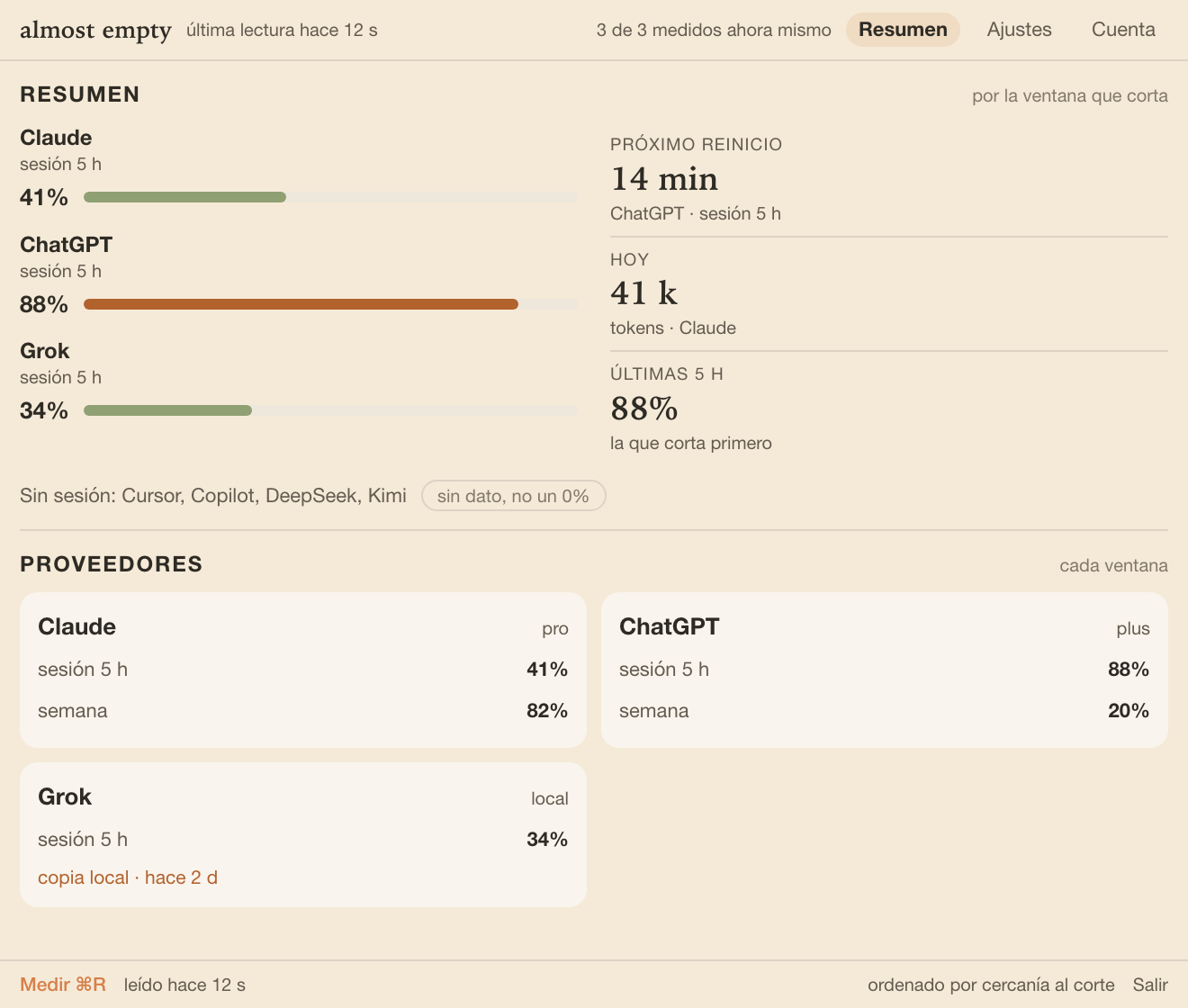Click 'por la ventana que corta' label
This screenshot has width=1188, height=1008.
[x=1070, y=95]
